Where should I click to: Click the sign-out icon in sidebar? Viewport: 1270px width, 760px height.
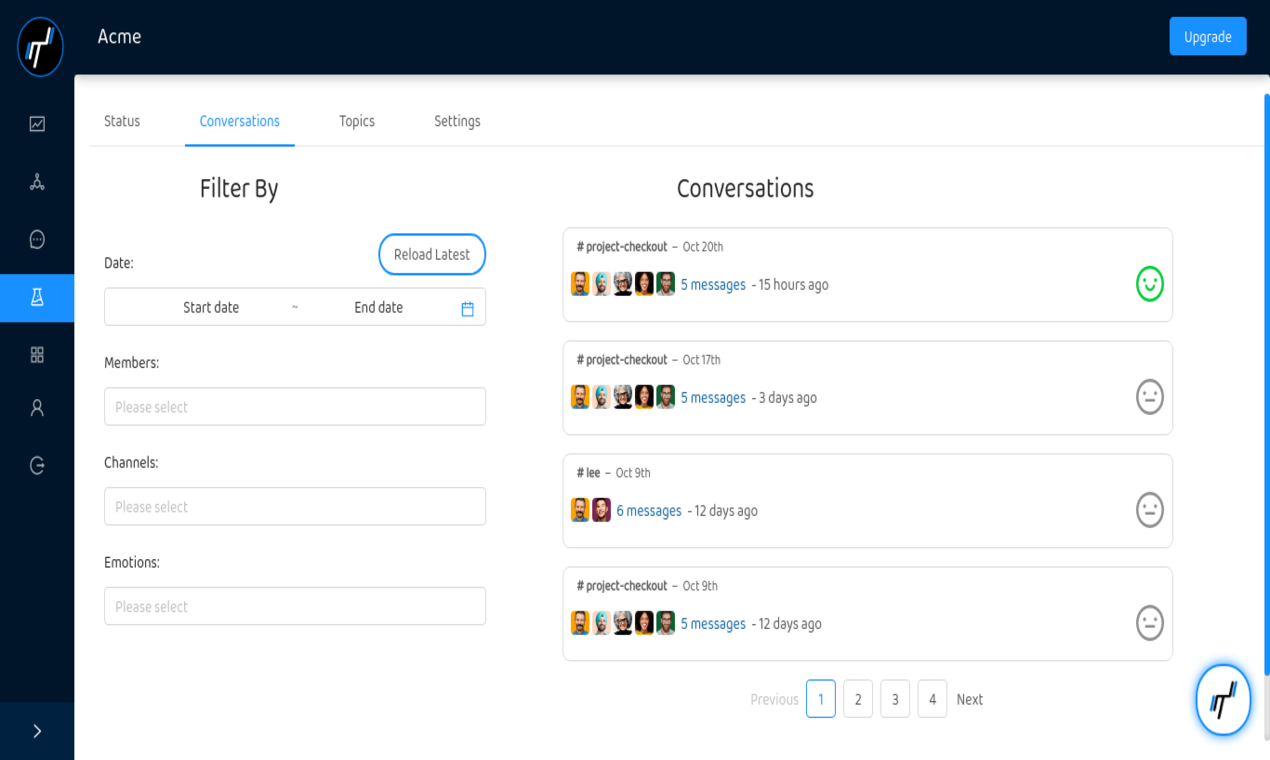(x=37, y=463)
